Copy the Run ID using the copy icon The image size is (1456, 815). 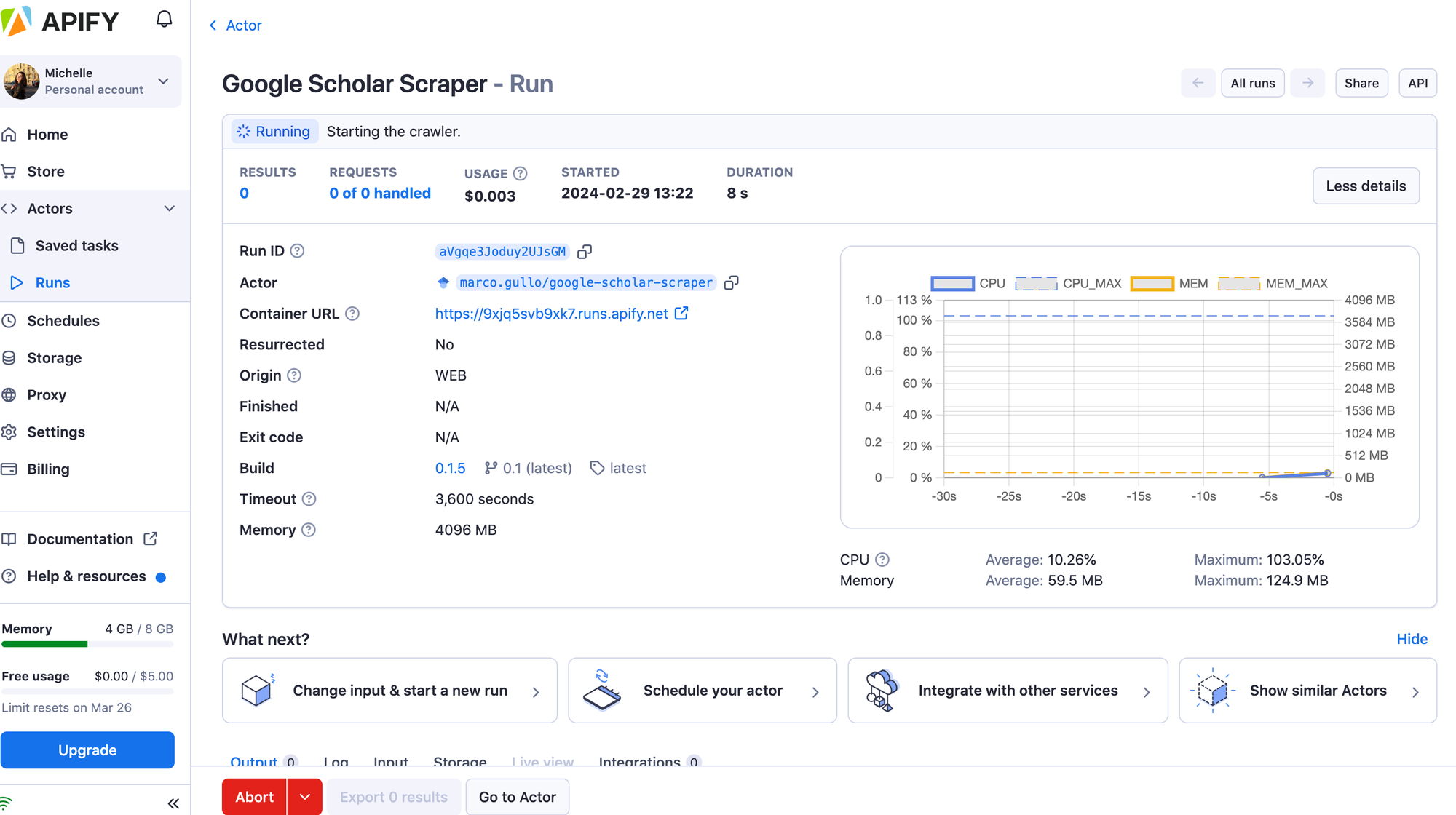[585, 251]
